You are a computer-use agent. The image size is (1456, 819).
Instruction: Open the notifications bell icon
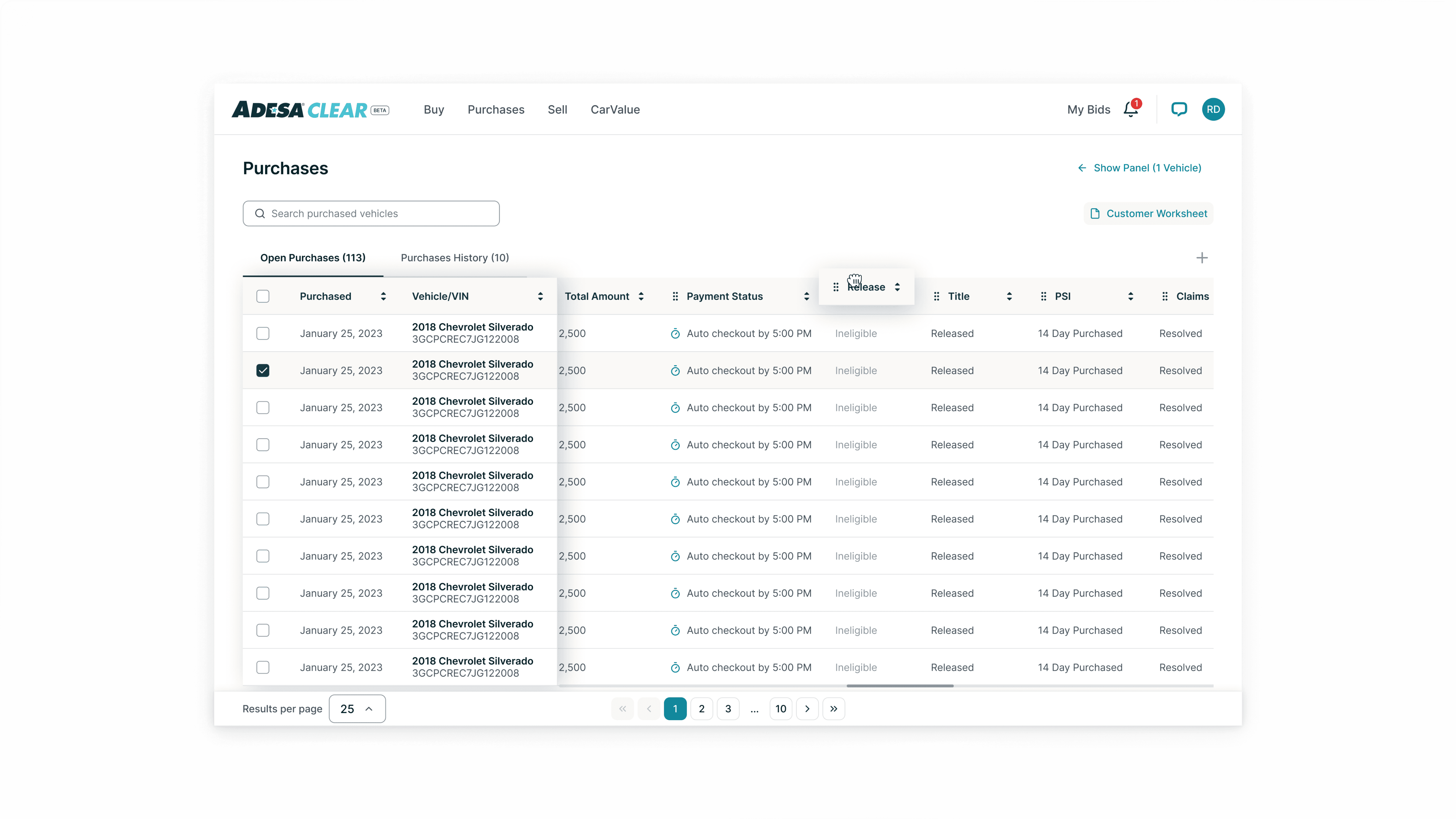(1131, 109)
